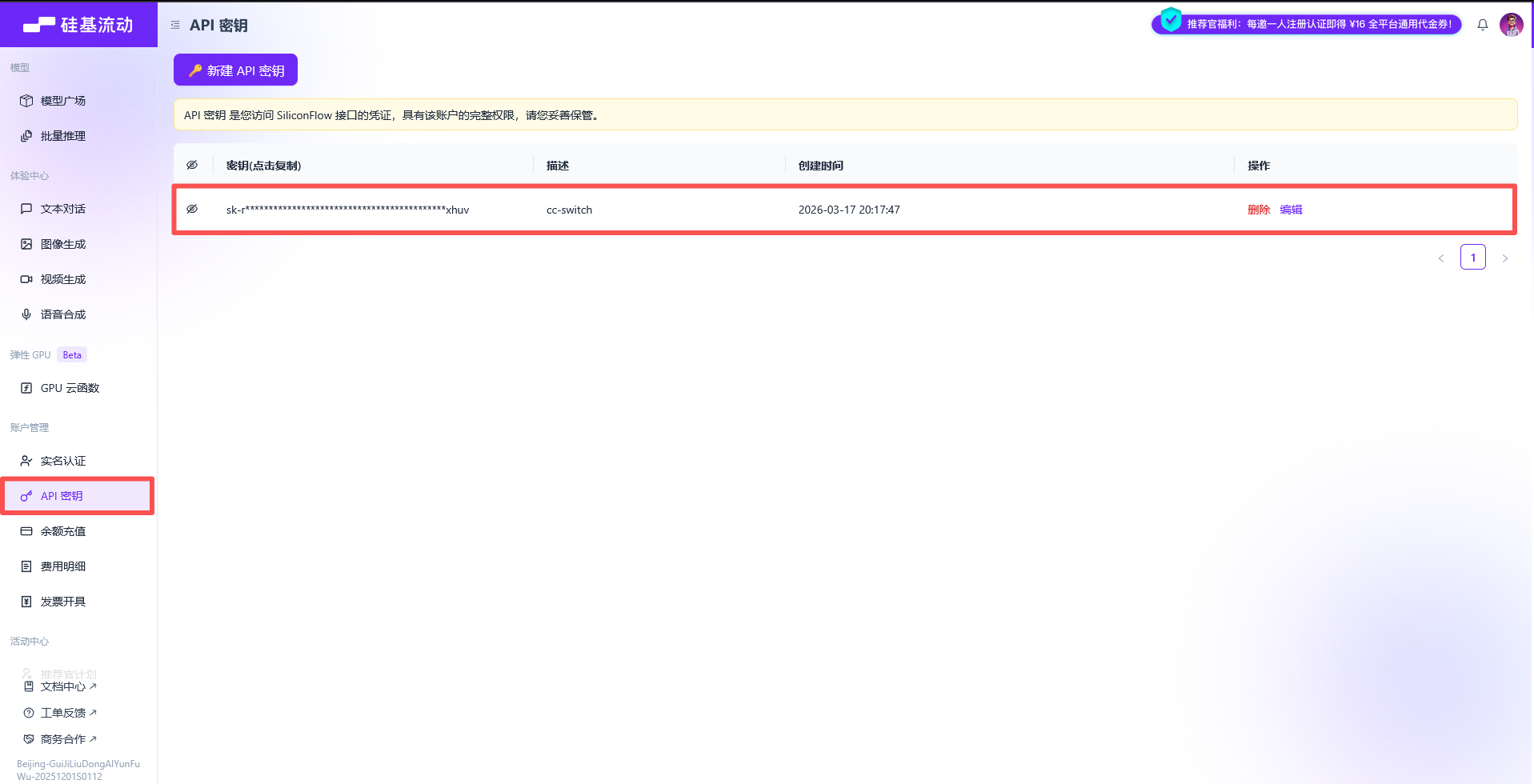The image size is (1534, 784).
Task: Click the camera icon for 视频生成
Action: point(26,279)
